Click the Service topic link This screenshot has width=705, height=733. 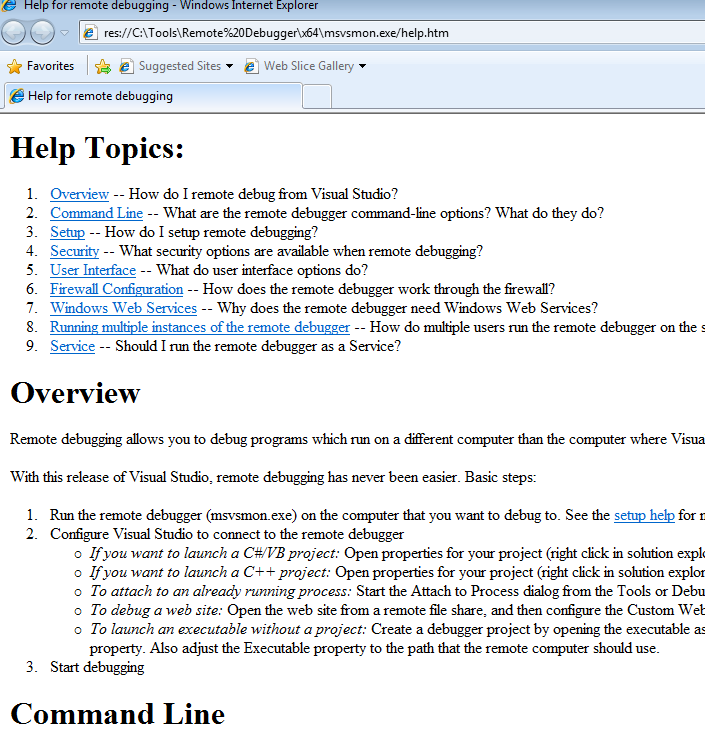point(72,346)
